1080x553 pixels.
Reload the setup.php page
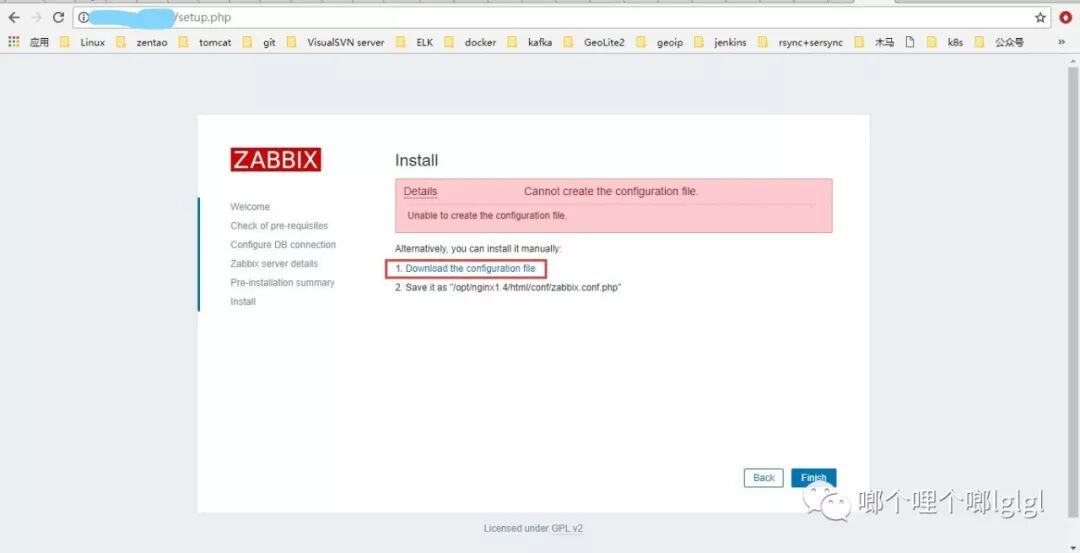pyautogui.click(x=59, y=18)
